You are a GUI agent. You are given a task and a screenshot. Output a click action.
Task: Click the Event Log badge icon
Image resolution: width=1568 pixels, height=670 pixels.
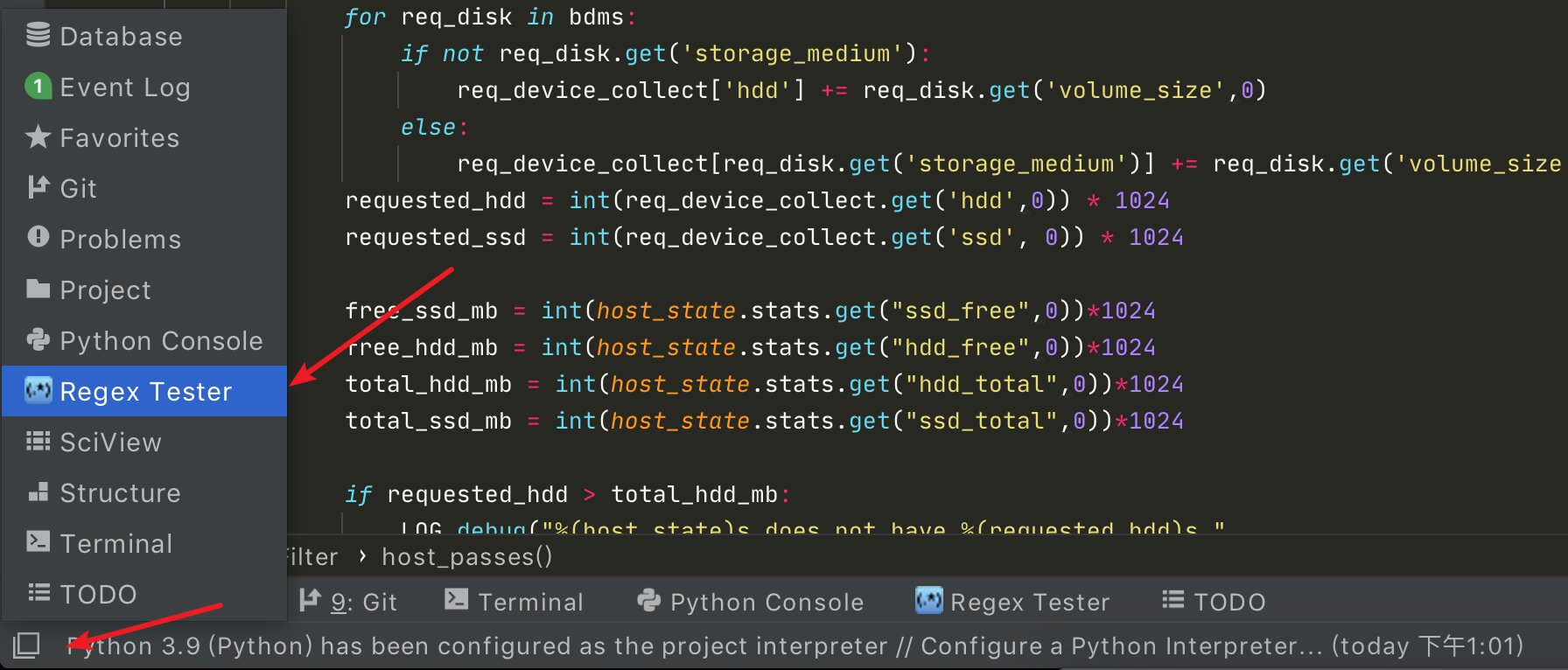tap(38, 87)
